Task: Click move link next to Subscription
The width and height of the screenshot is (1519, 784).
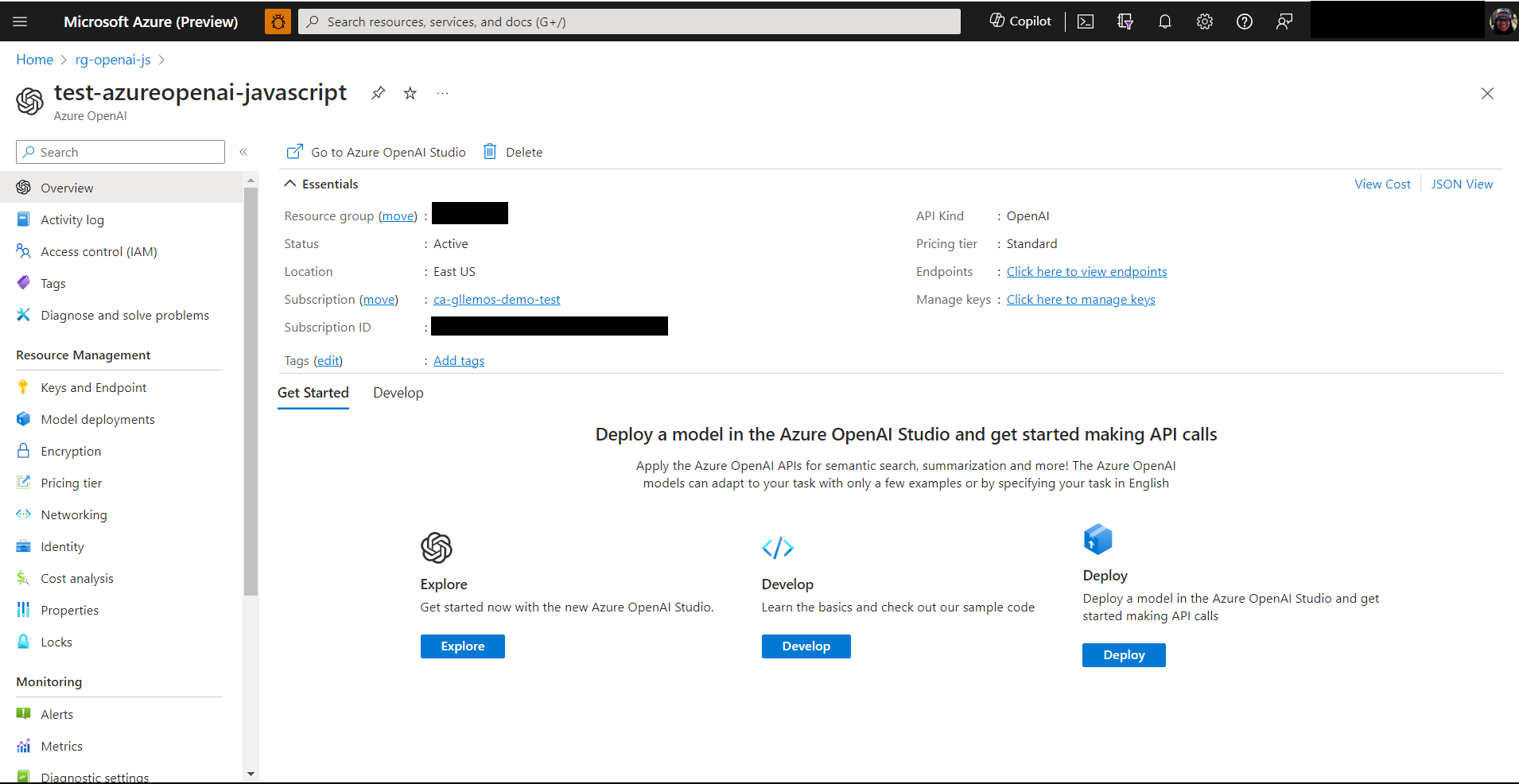Action: 379,300
